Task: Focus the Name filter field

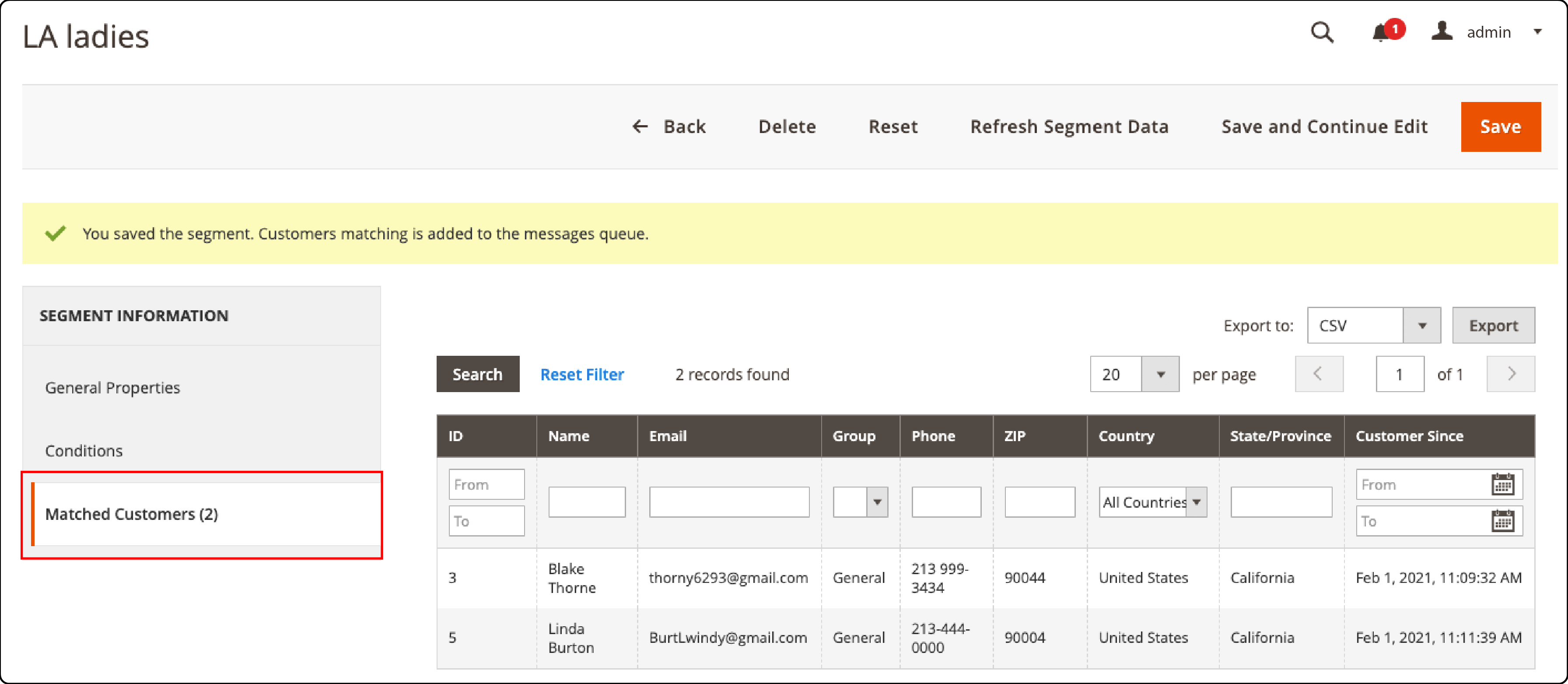Action: pos(586,502)
